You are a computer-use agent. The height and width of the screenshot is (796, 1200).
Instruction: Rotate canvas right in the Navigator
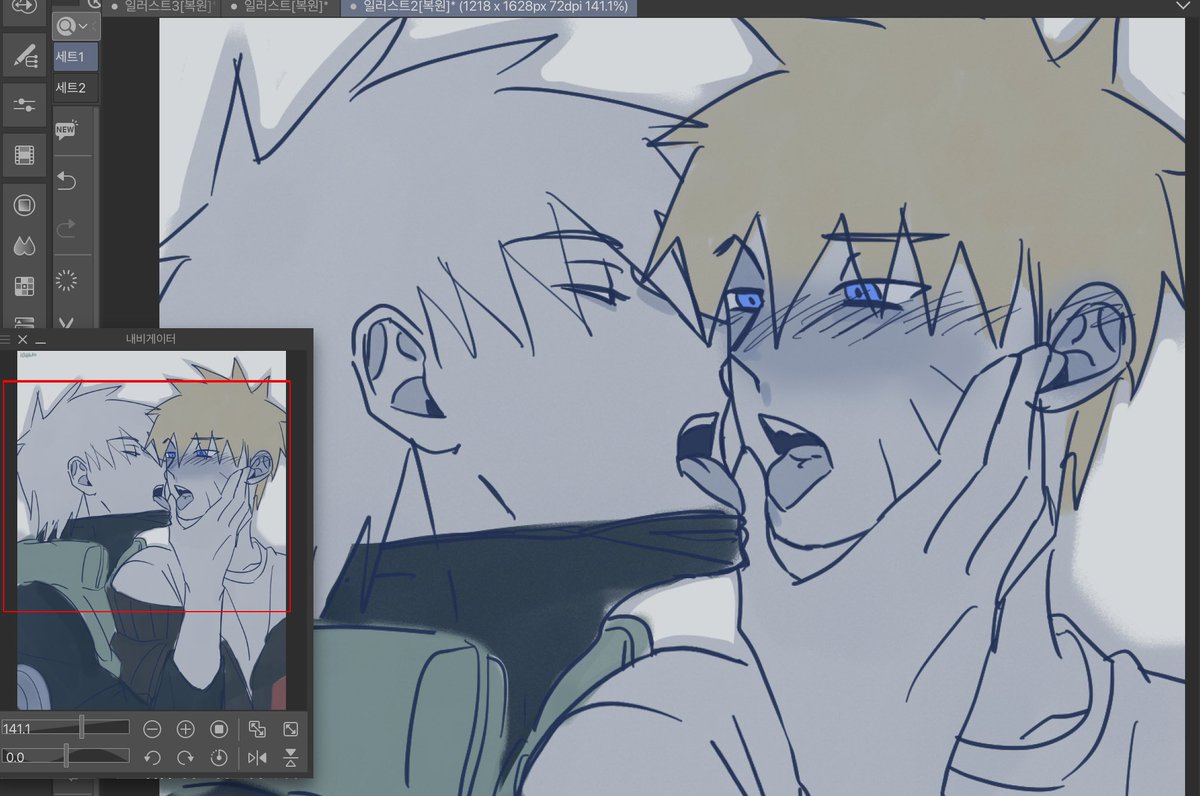point(185,757)
